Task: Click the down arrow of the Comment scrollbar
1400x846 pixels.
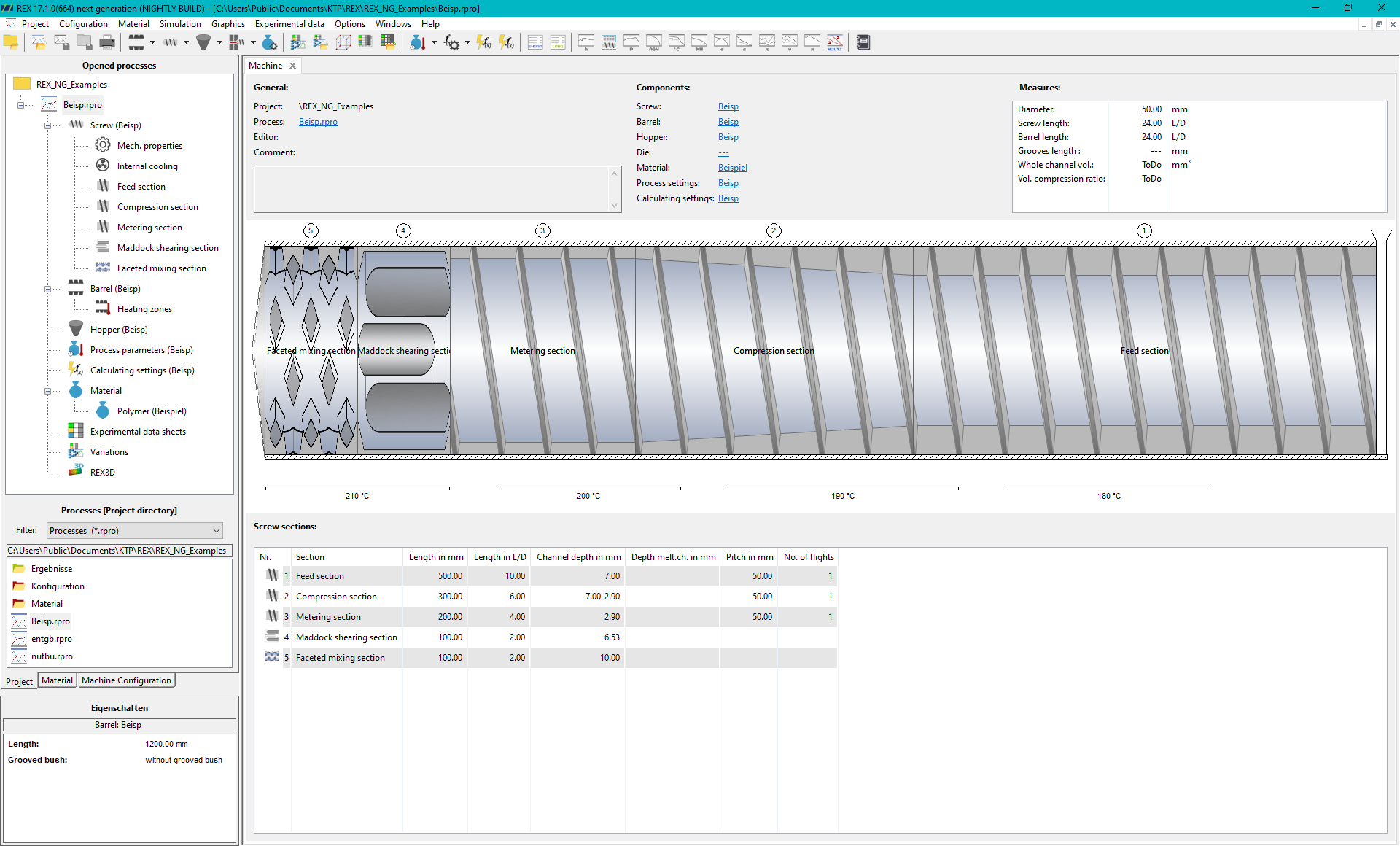Action: (614, 206)
